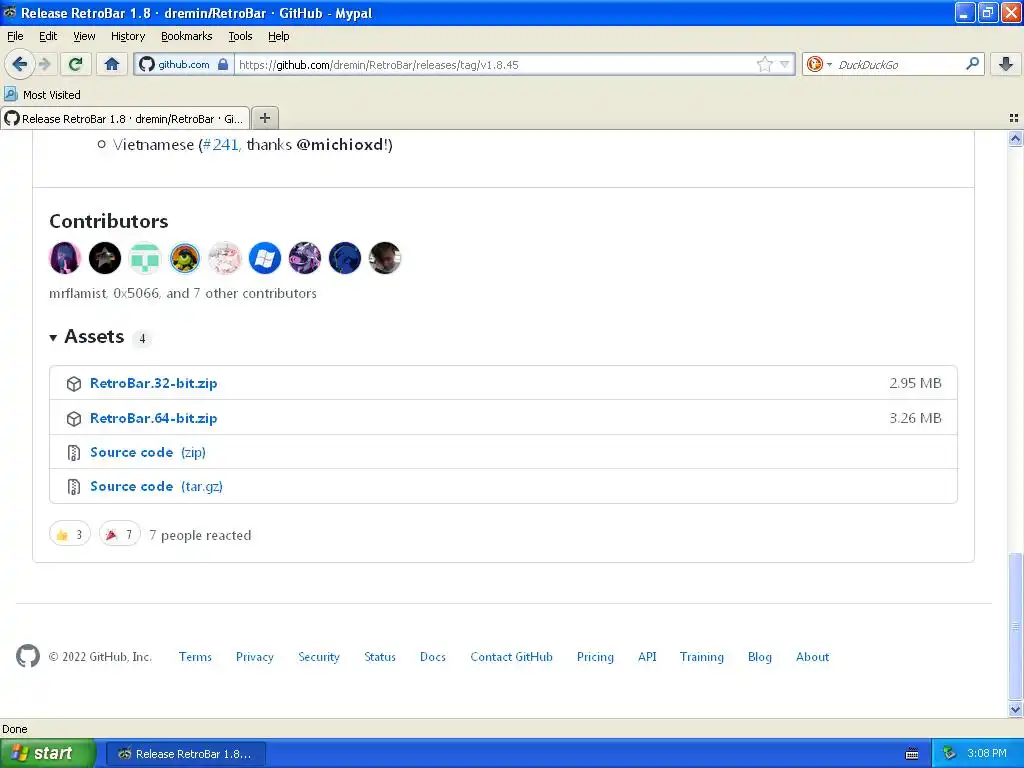Open the Windows logo contributor avatar
The image size is (1024, 768).
[264, 258]
